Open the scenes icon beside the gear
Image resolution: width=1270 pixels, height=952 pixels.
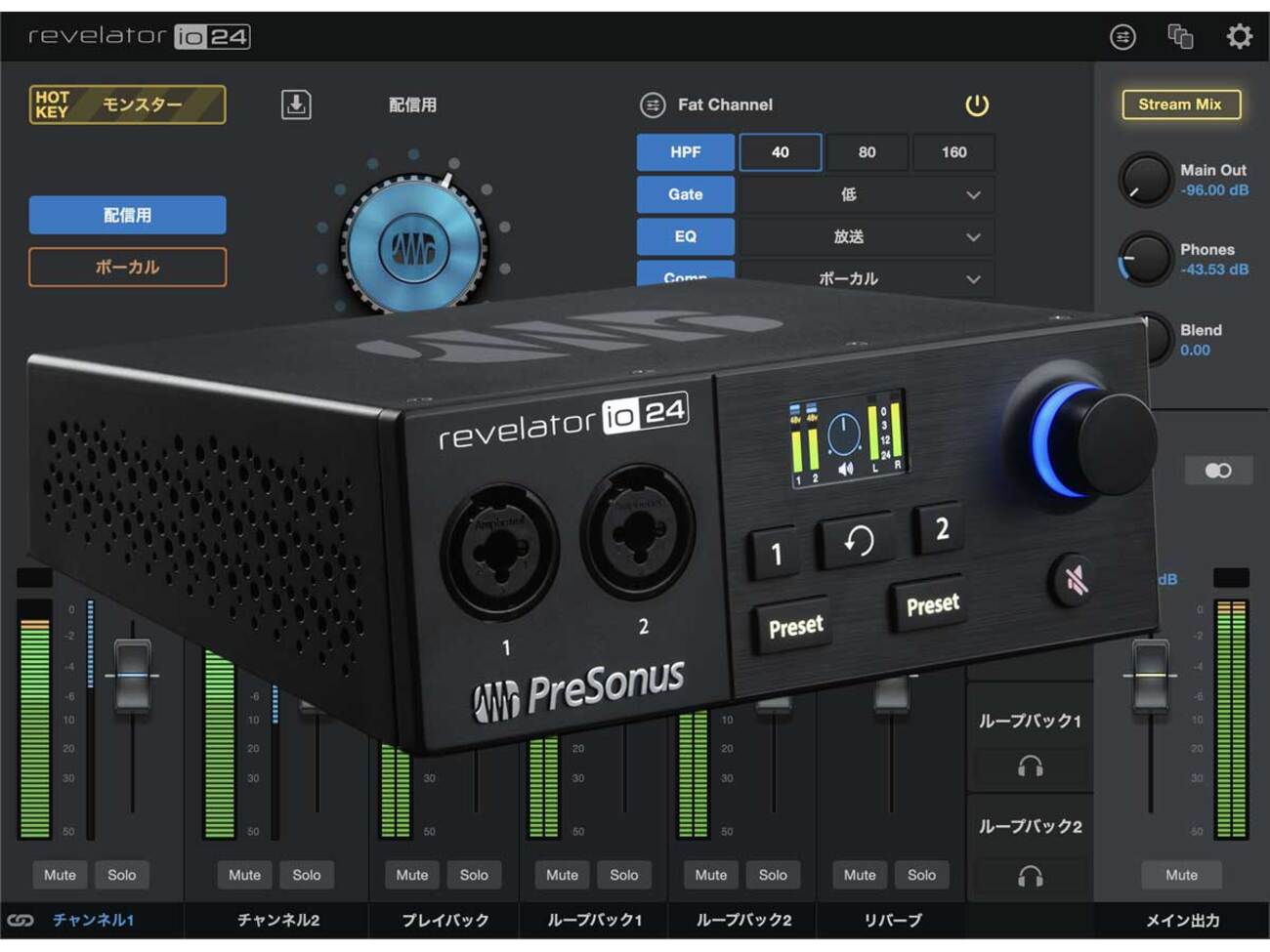1180,37
